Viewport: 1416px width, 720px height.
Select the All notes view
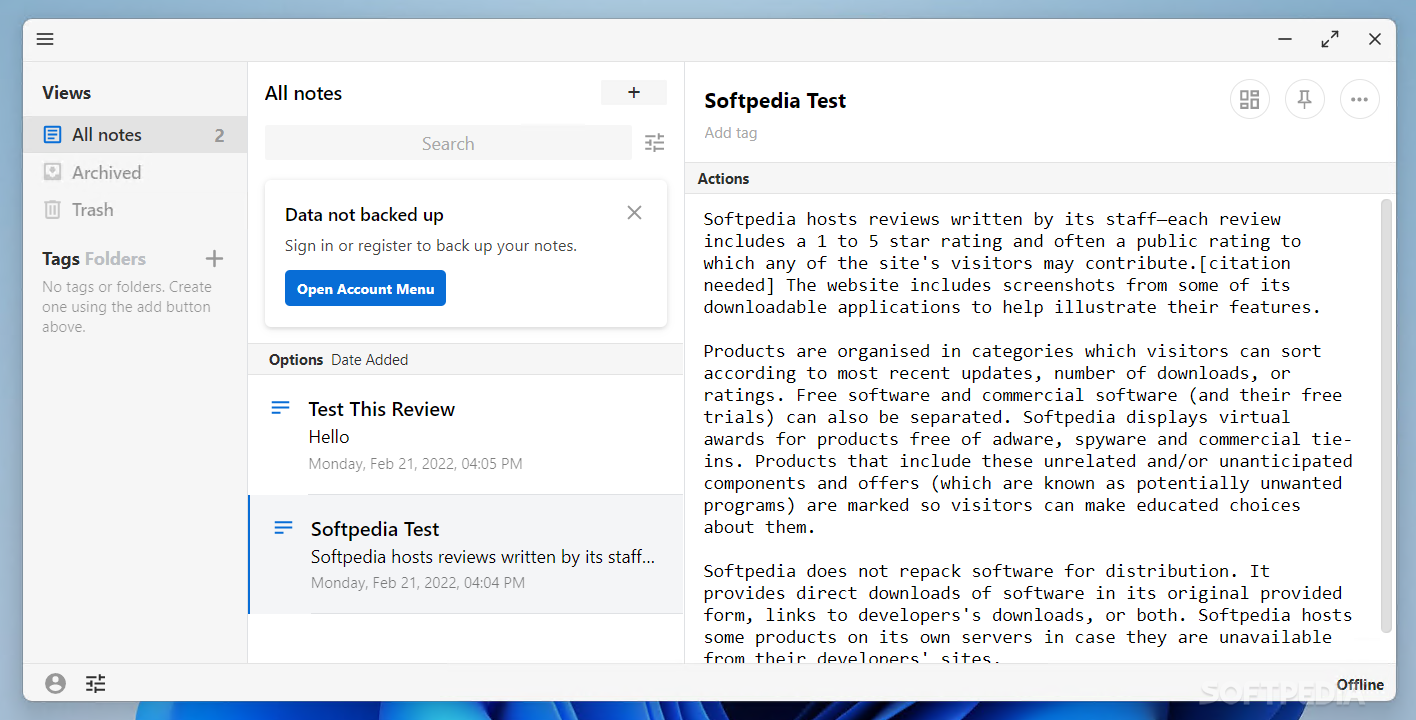(135, 135)
